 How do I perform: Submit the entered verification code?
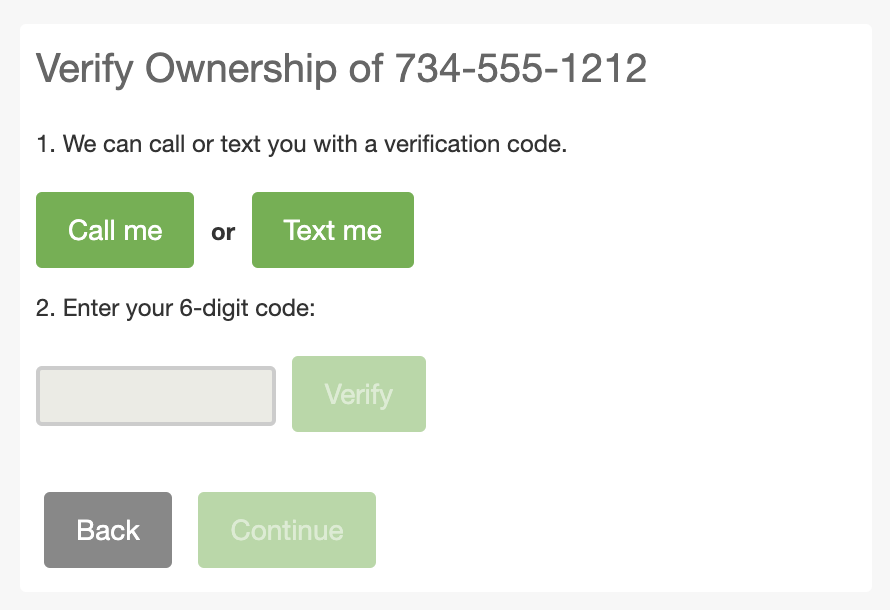point(358,394)
